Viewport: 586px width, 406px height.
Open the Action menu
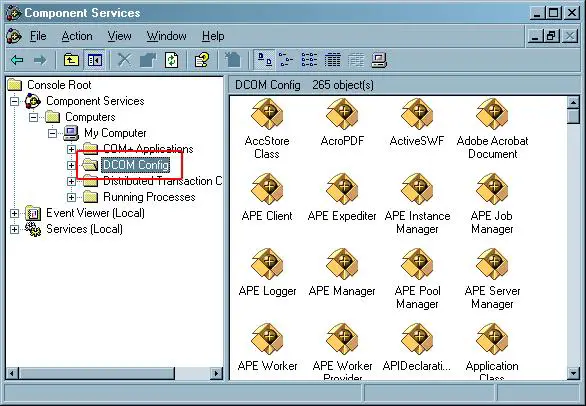point(77,36)
